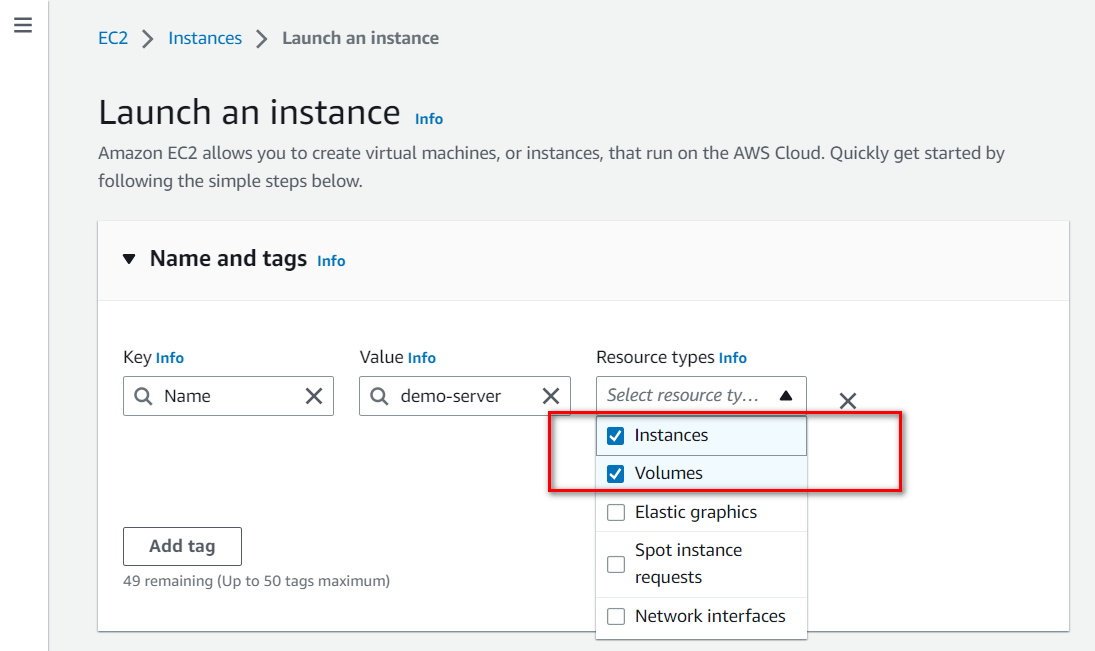Screen dimensions: 1095x651
Task: Collapse the Resource types dropdown
Action: pyautogui.click(x=786, y=396)
